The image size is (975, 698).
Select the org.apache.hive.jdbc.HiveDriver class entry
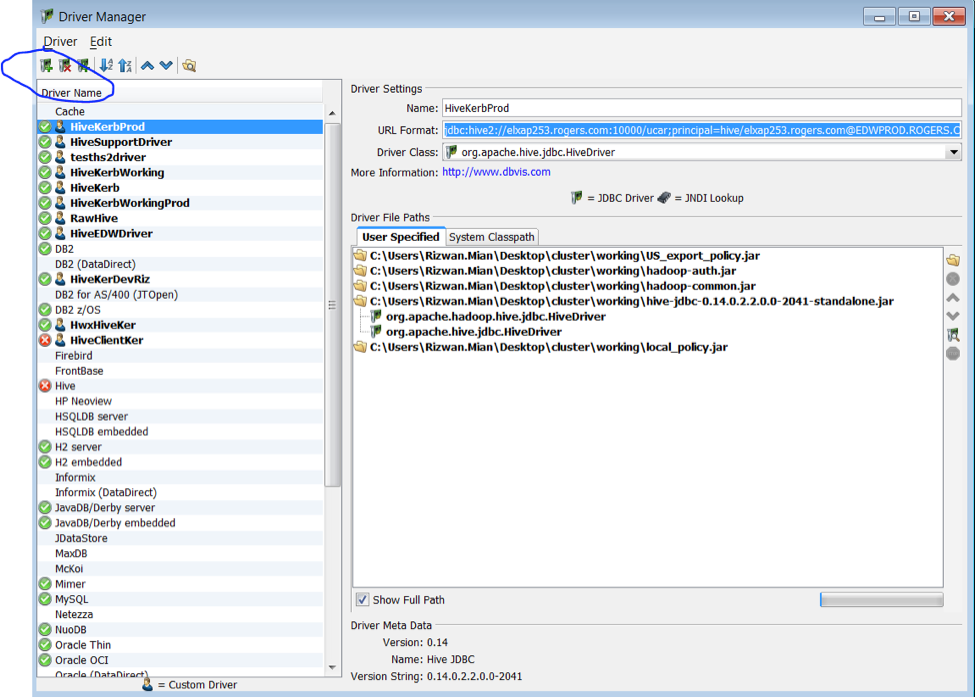pos(474,332)
